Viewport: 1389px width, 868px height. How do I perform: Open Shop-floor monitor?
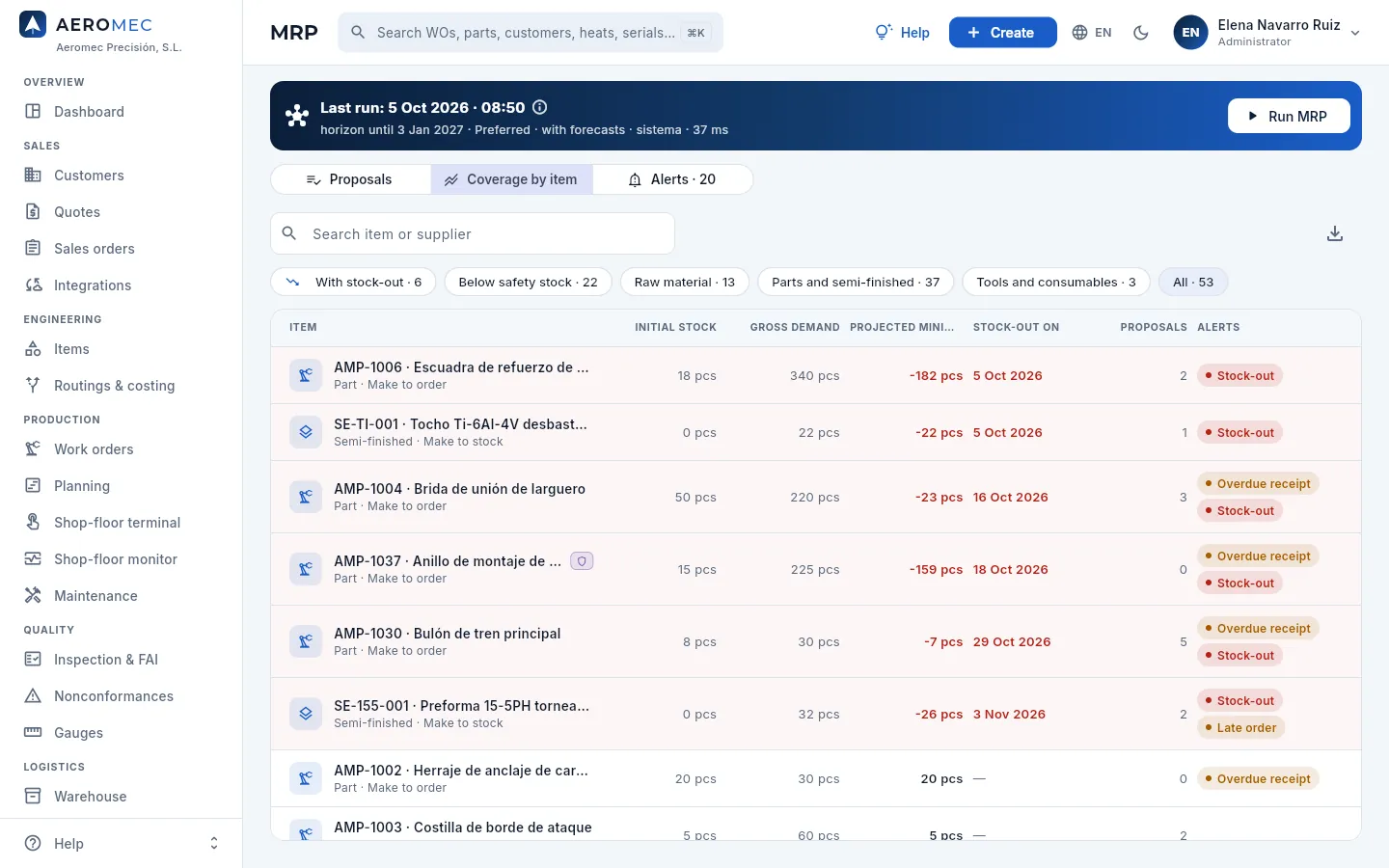121,559
